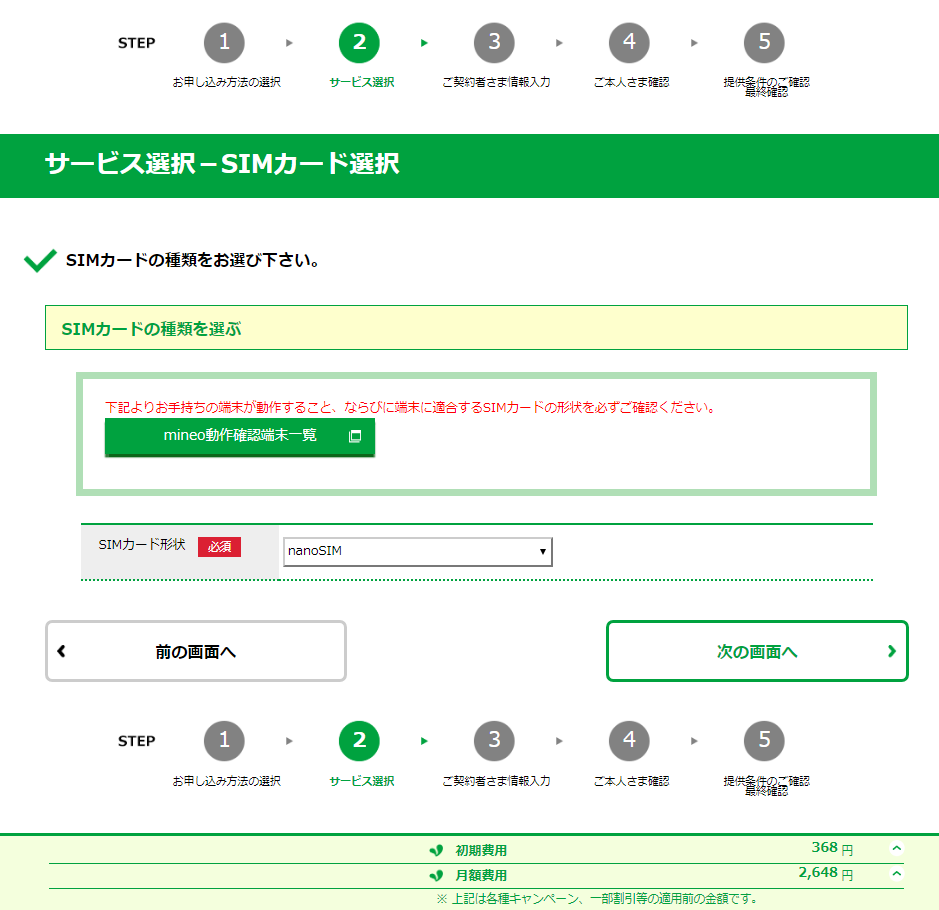
Task: Click step 1 circle in the bottom step bar
Action: pyautogui.click(x=224, y=741)
